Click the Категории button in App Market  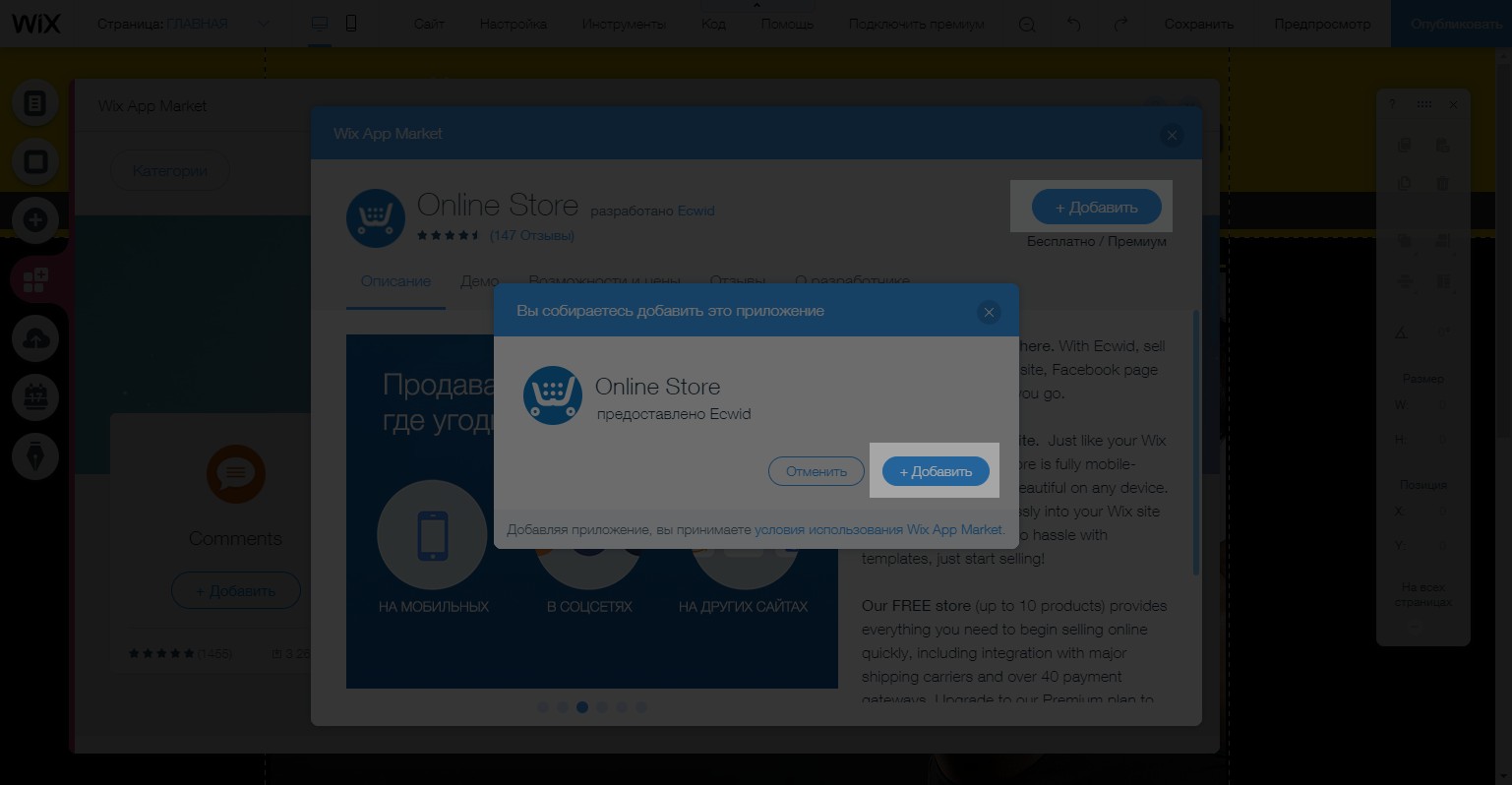point(169,170)
